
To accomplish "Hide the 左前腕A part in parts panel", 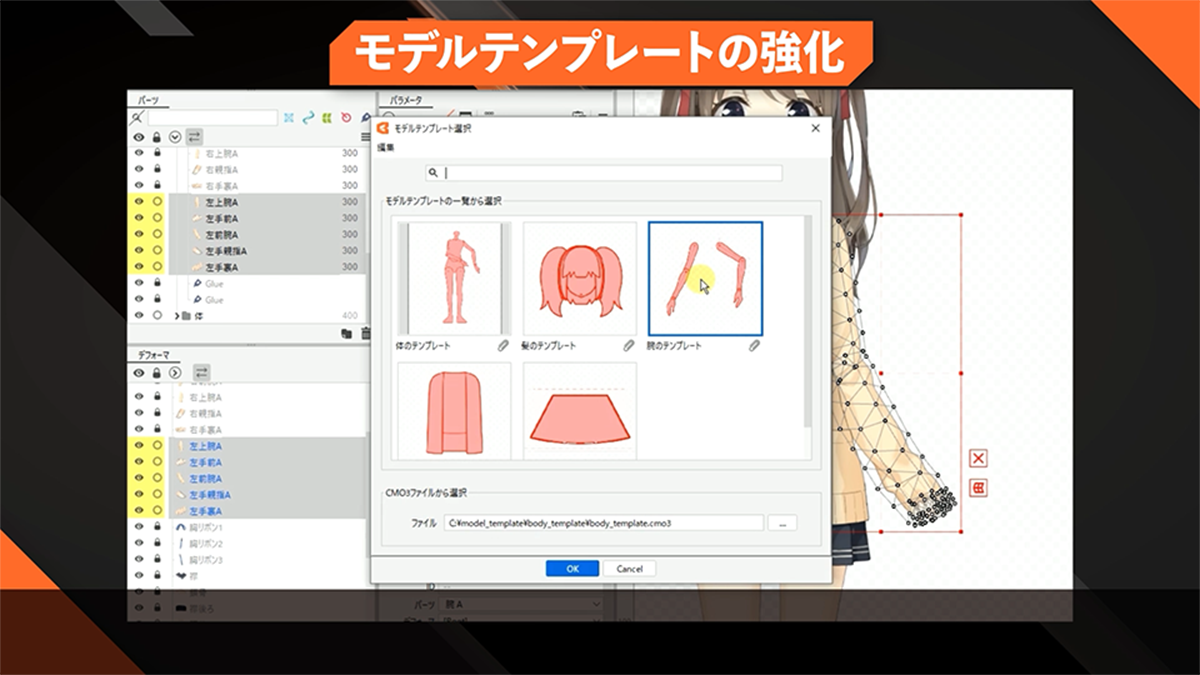I will (x=139, y=234).
